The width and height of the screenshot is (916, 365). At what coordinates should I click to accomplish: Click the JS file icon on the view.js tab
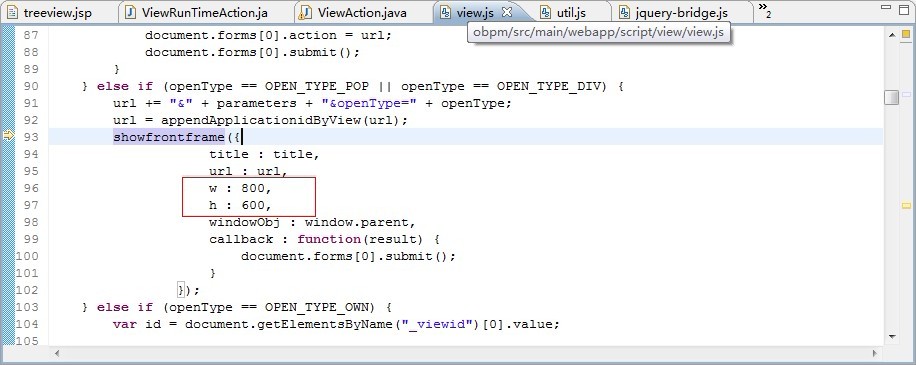[446, 12]
